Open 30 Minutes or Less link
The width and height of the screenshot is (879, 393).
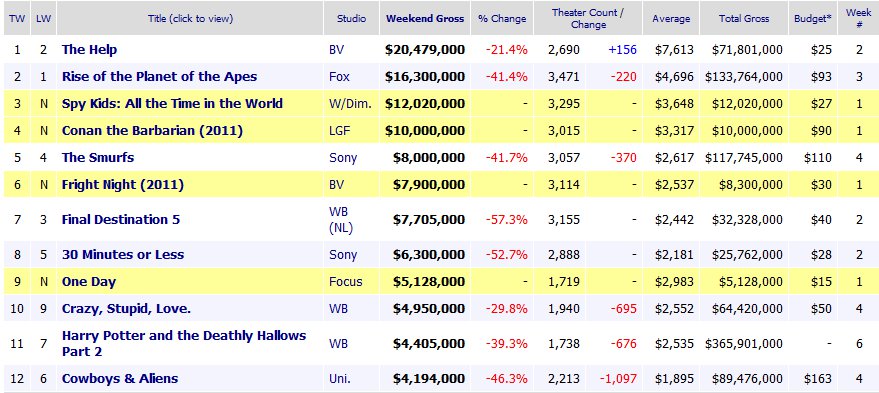pyautogui.click(x=123, y=255)
